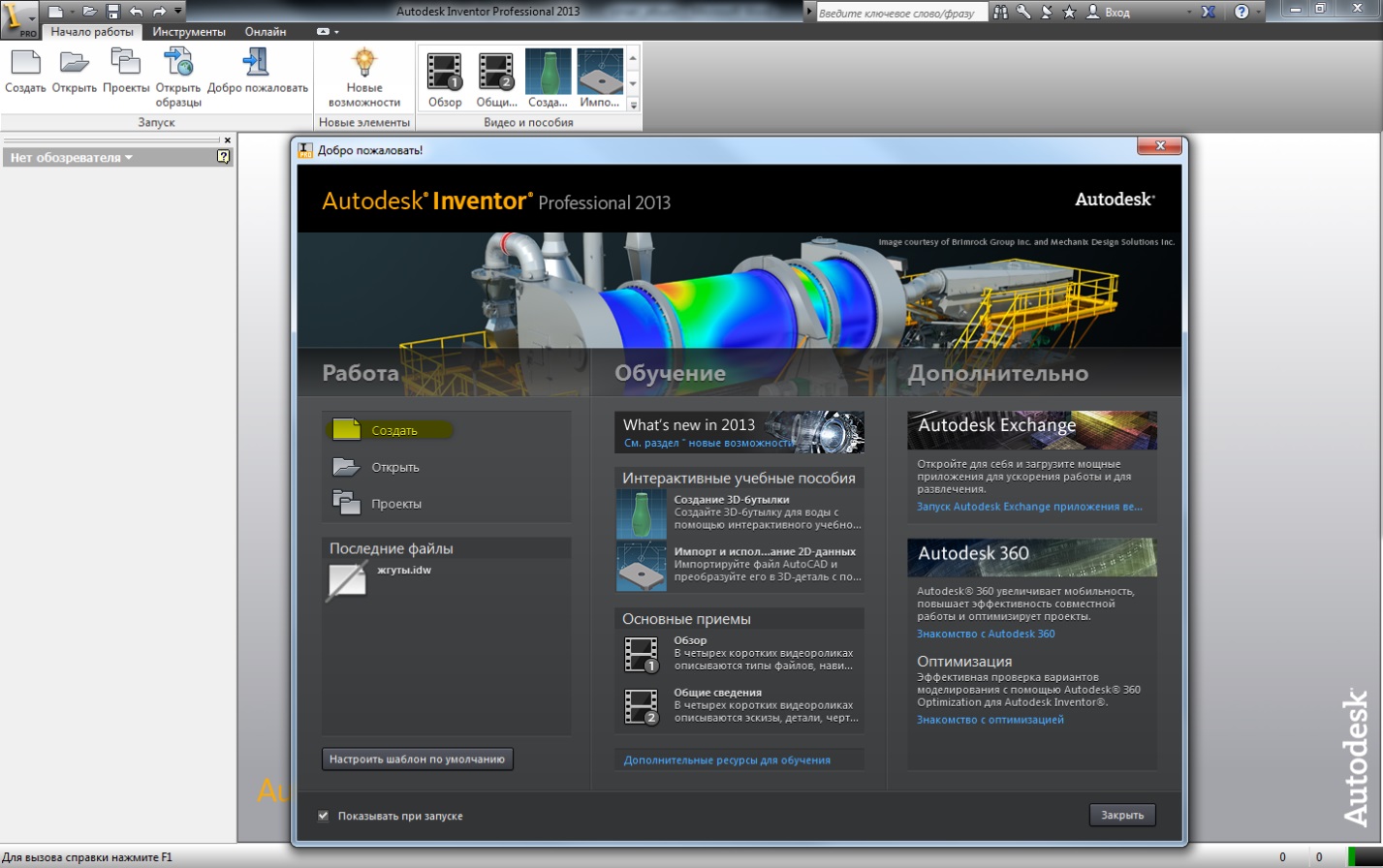
Task: Click the Открыть text in welcome dialog
Action: click(x=395, y=468)
